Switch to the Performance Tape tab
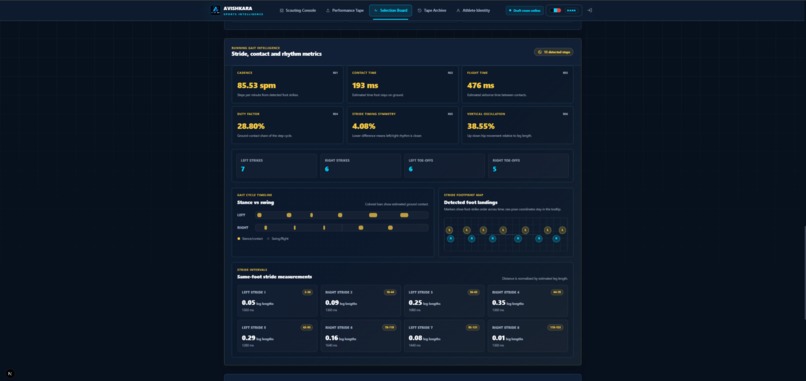 point(344,10)
